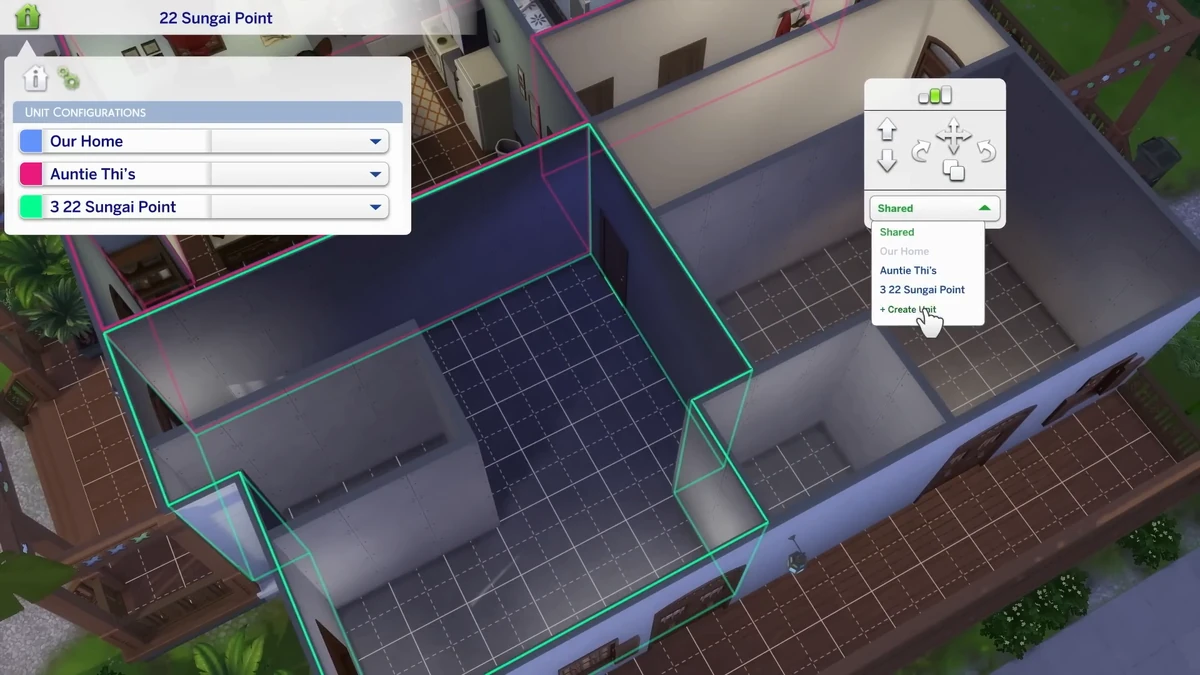Open the unit configuration gears icon
The height and width of the screenshot is (675, 1200).
point(68,78)
